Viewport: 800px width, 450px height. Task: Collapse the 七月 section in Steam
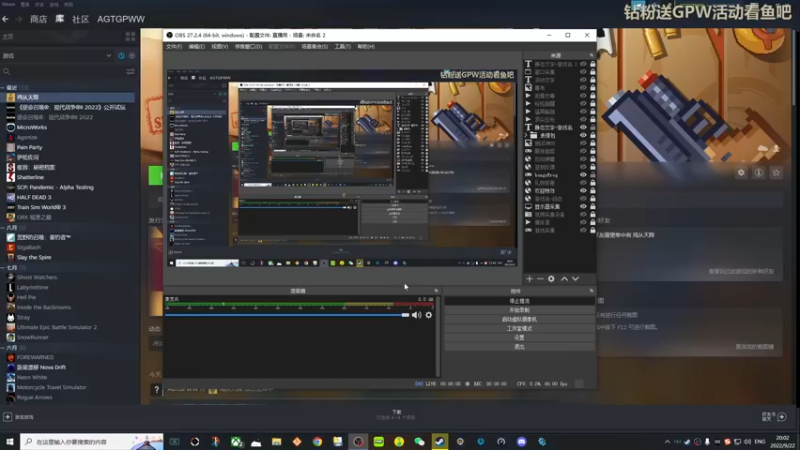pyautogui.click(x=4, y=267)
